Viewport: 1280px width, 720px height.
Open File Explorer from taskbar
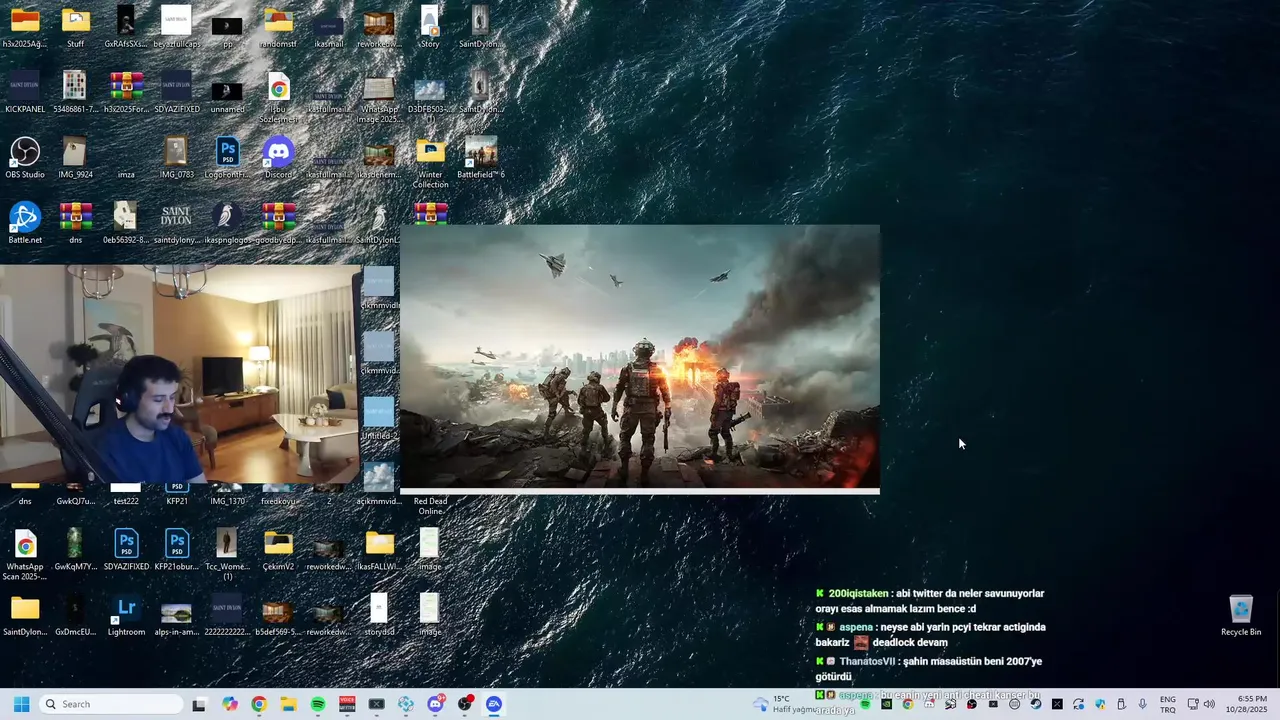point(288,704)
